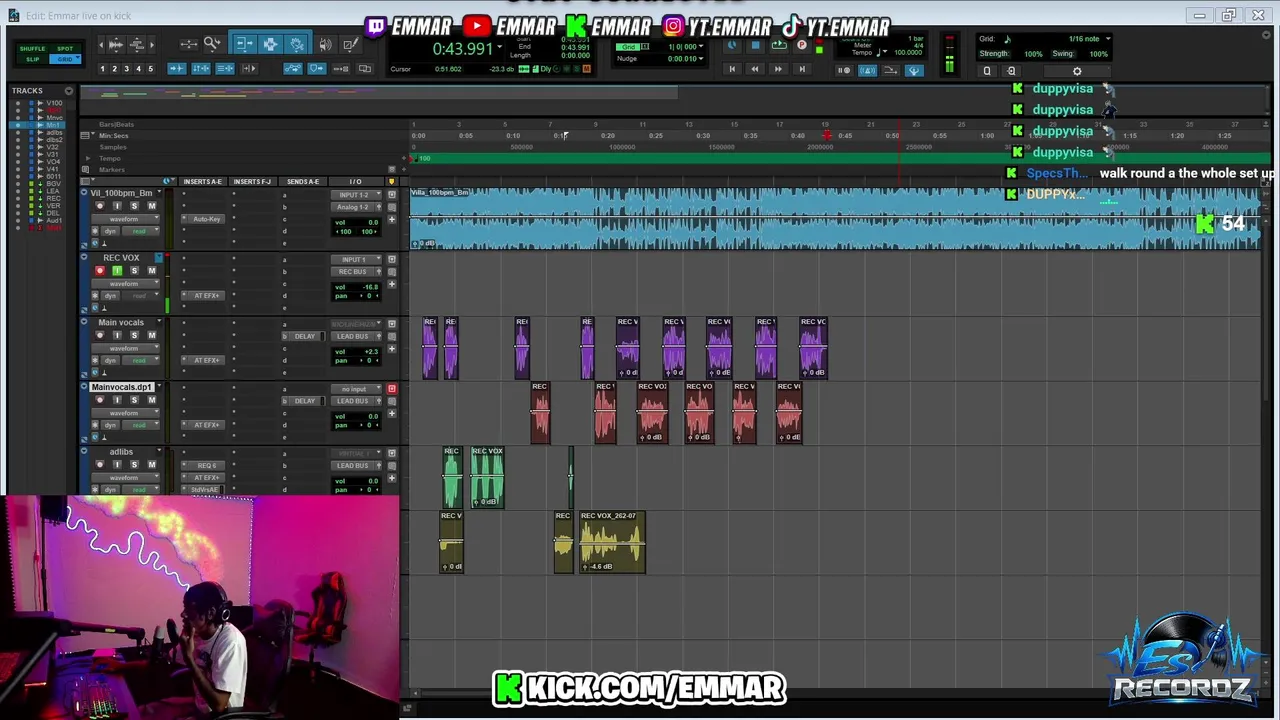The image size is (1280, 720).
Task: Click the Mainvocals.dp1 track name
Action: 121,387
